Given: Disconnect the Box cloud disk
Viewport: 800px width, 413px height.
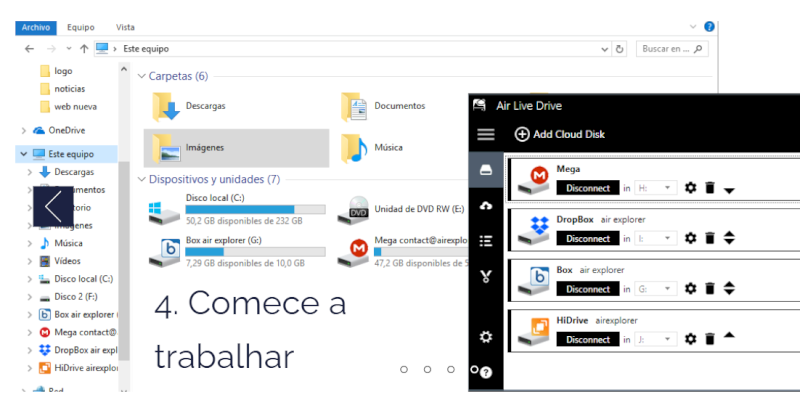Looking at the screenshot, I should tap(588, 289).
